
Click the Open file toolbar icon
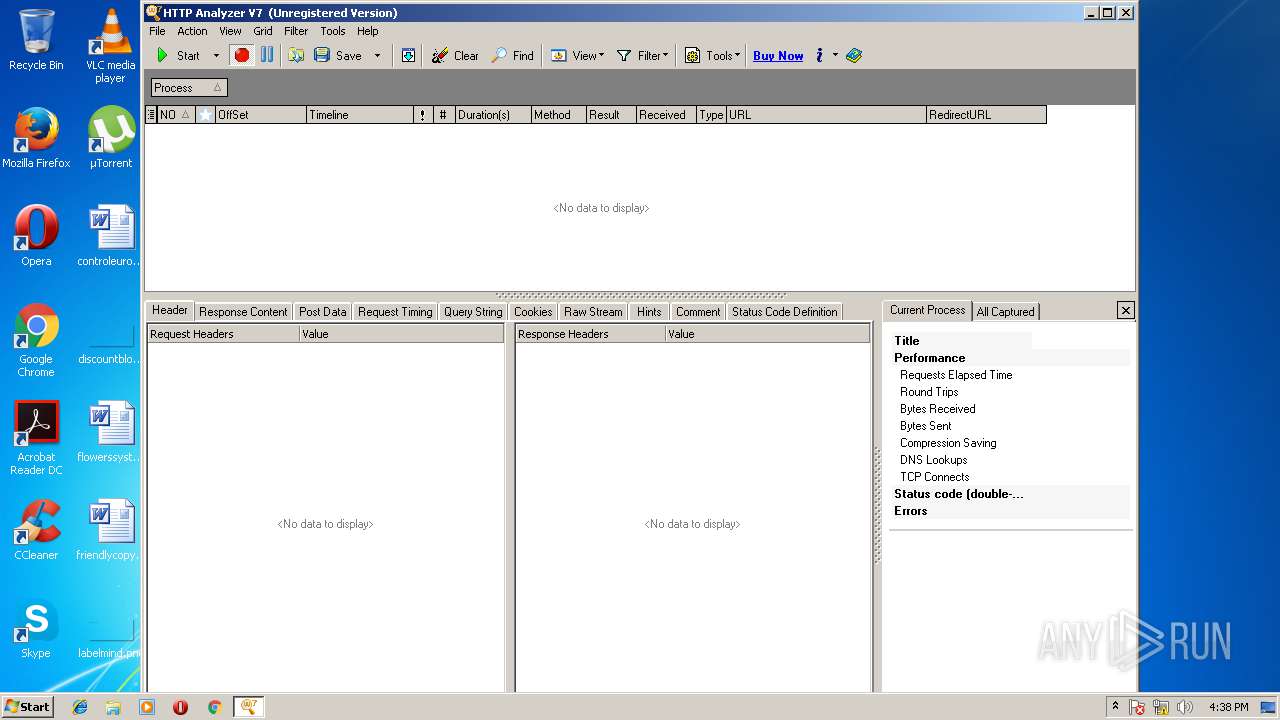(x=297, y=56)
